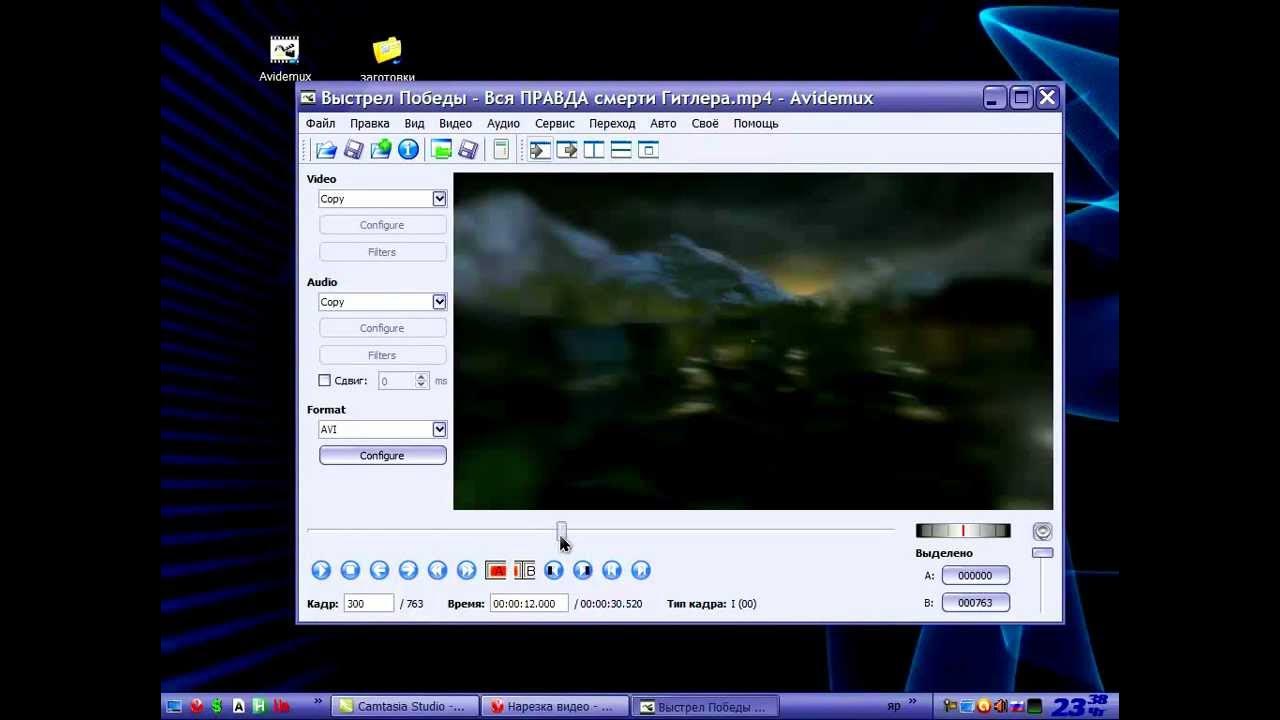Open the заготовки desktop folder
The height and width of the screenshot is (720, 1280).
point(387,59)
